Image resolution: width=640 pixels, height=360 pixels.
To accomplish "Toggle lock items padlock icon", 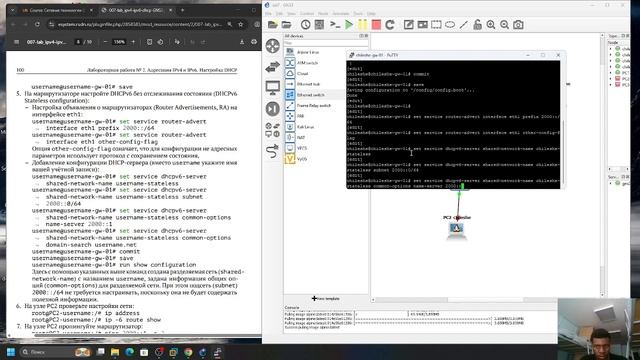I will [x=477, y=25].
